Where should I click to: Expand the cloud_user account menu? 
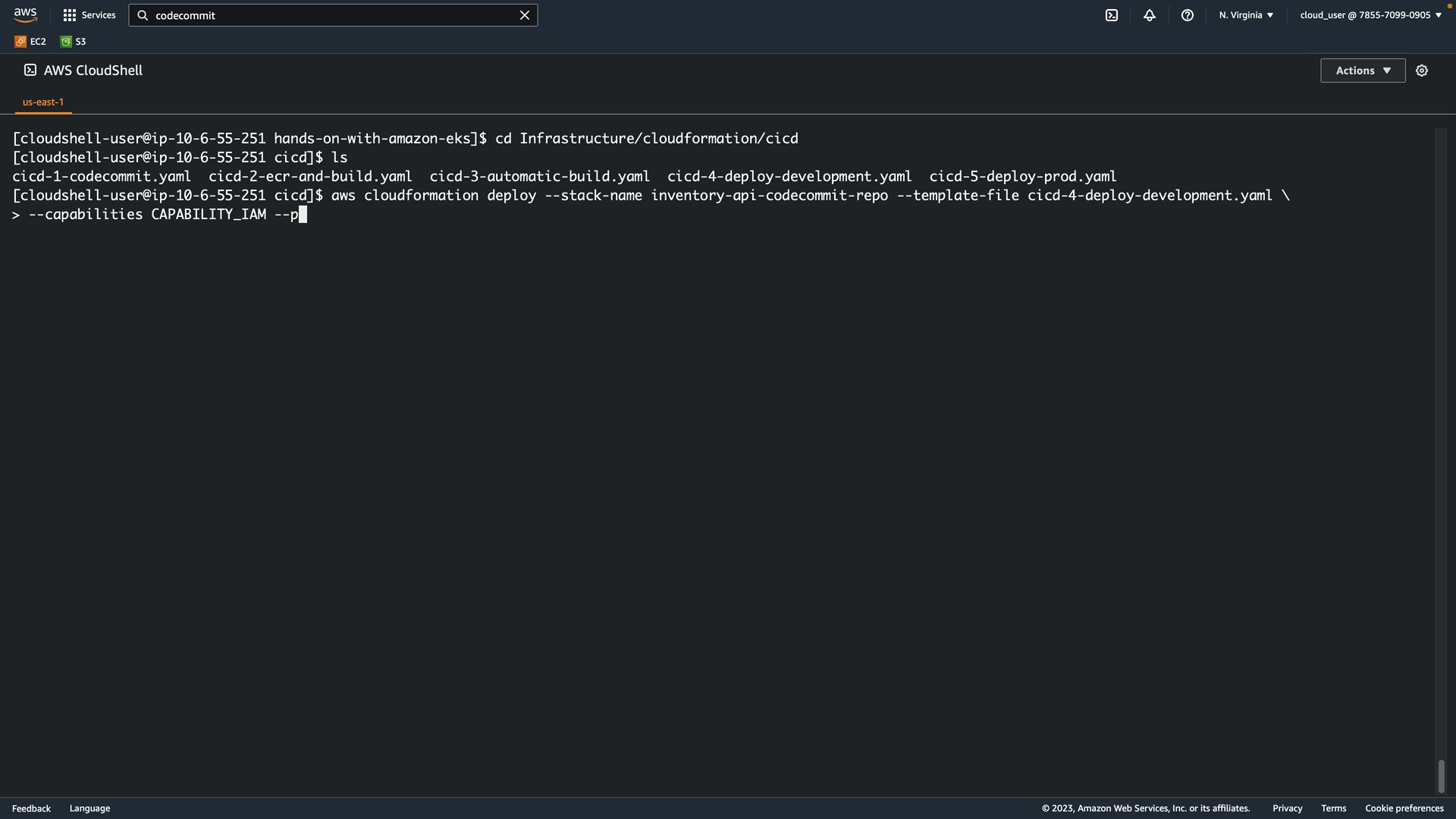[x=1370, y=15]
